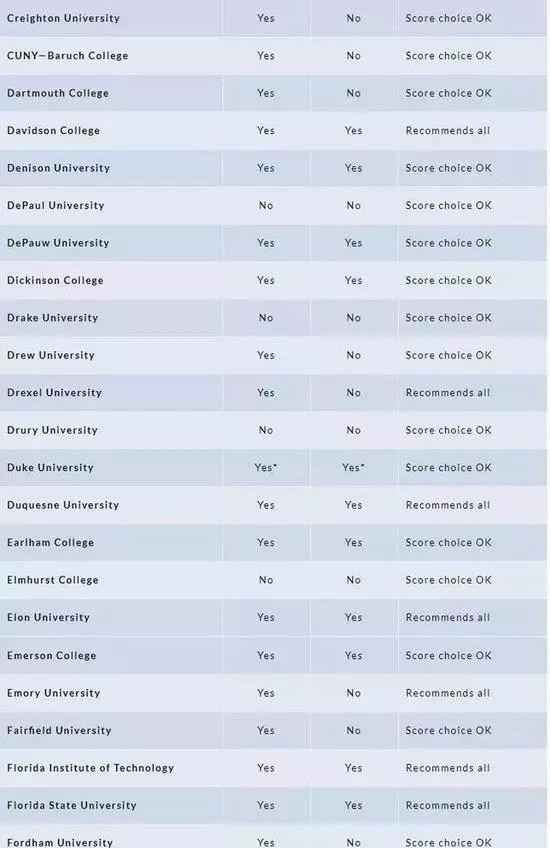The width and height of the screenshot is (550, 848).
Task: Click DePaul University's first "No" cell
Action: pos(266,206)
